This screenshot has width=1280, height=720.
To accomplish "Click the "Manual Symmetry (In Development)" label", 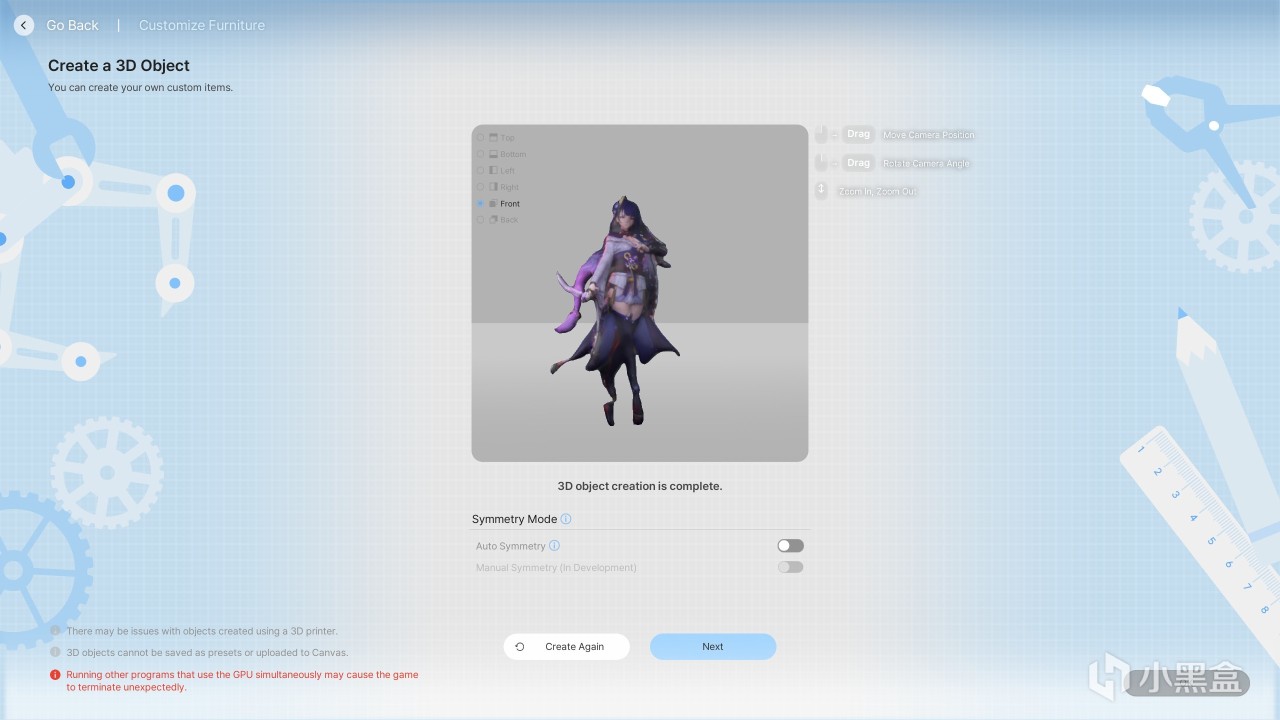I will (556, 567).
